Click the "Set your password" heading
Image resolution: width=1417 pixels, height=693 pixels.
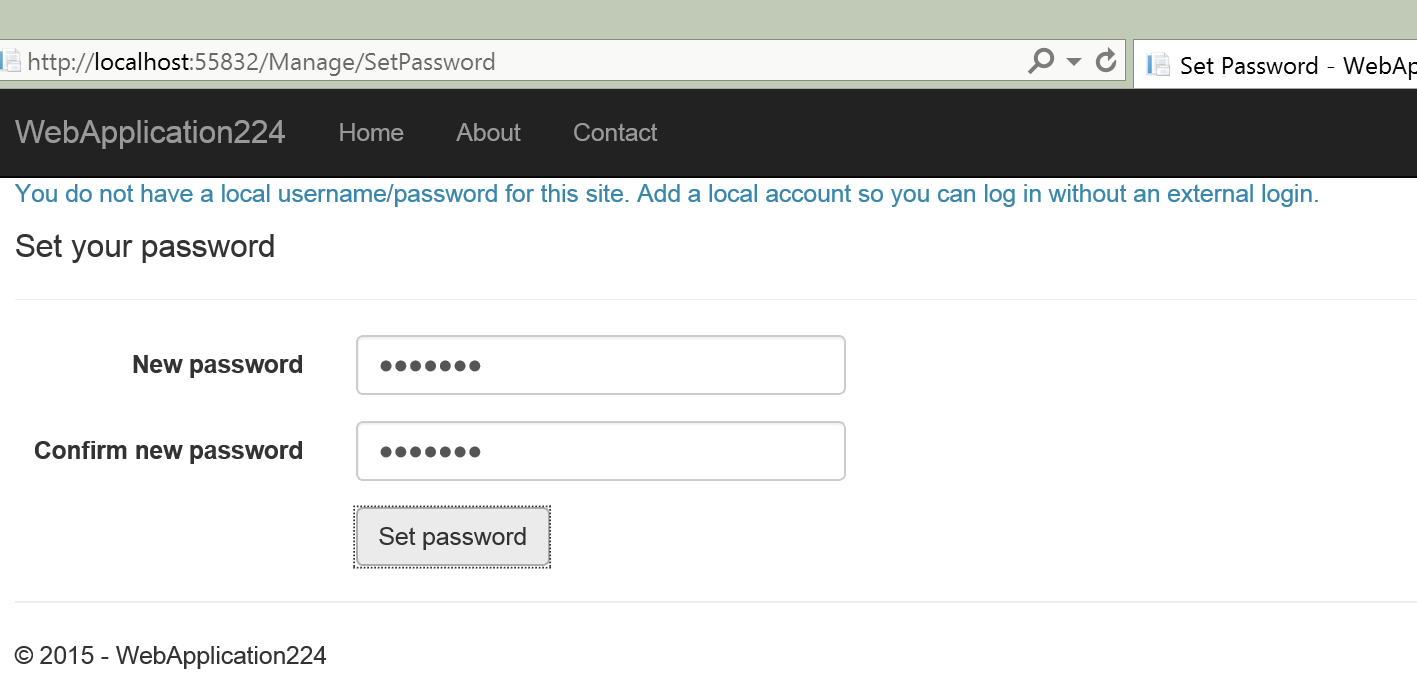coord(145,246)
